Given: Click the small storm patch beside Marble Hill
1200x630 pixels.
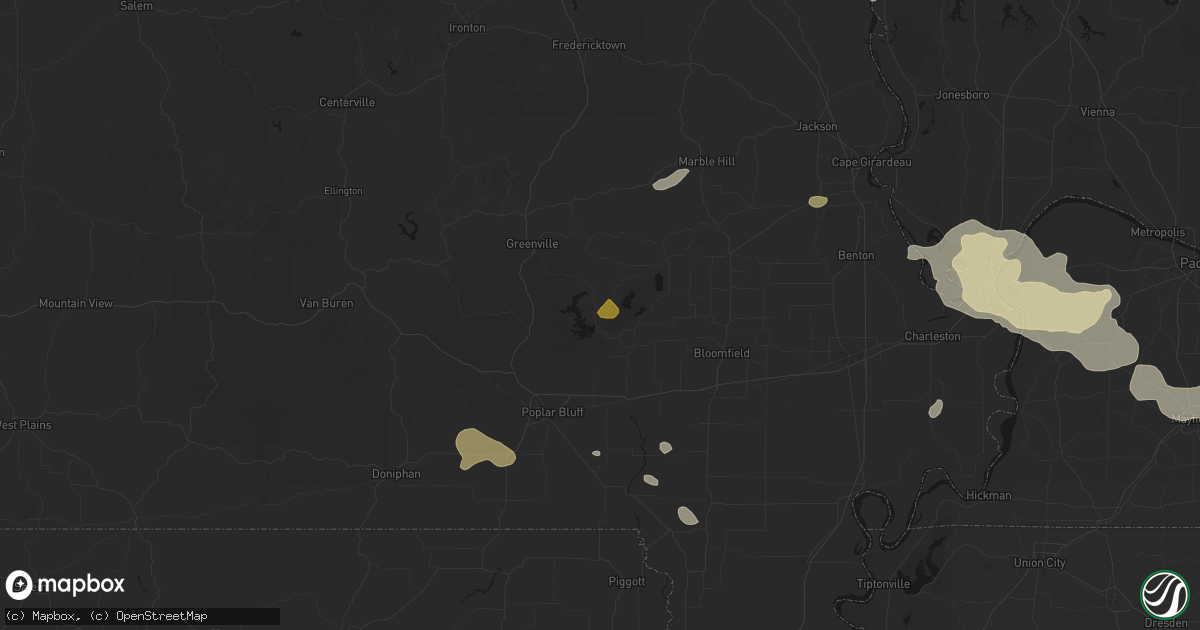Looking at the screenshot, I should (x=671, y=179).
